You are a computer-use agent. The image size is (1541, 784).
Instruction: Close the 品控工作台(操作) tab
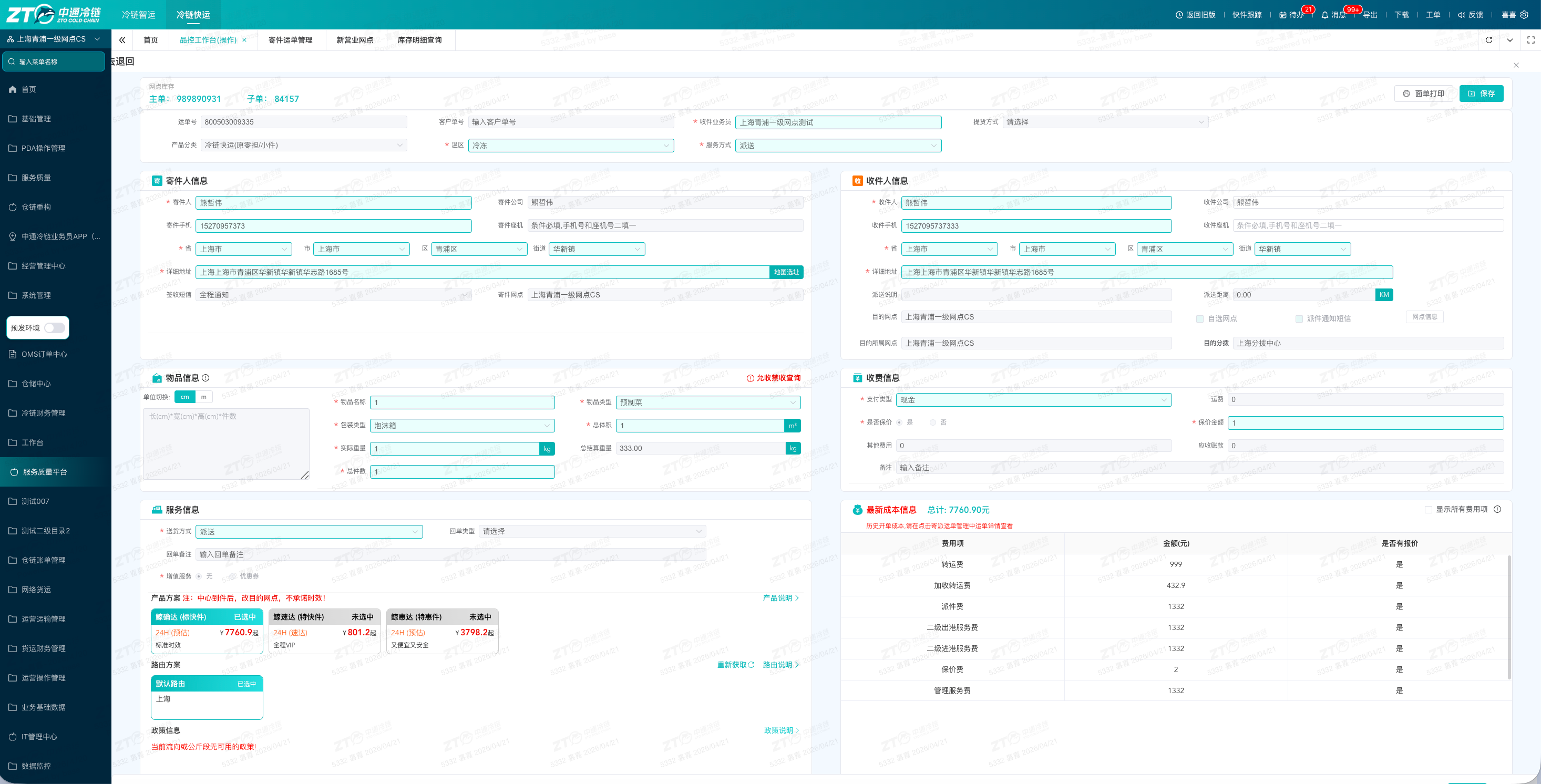[x=244, y=40]
